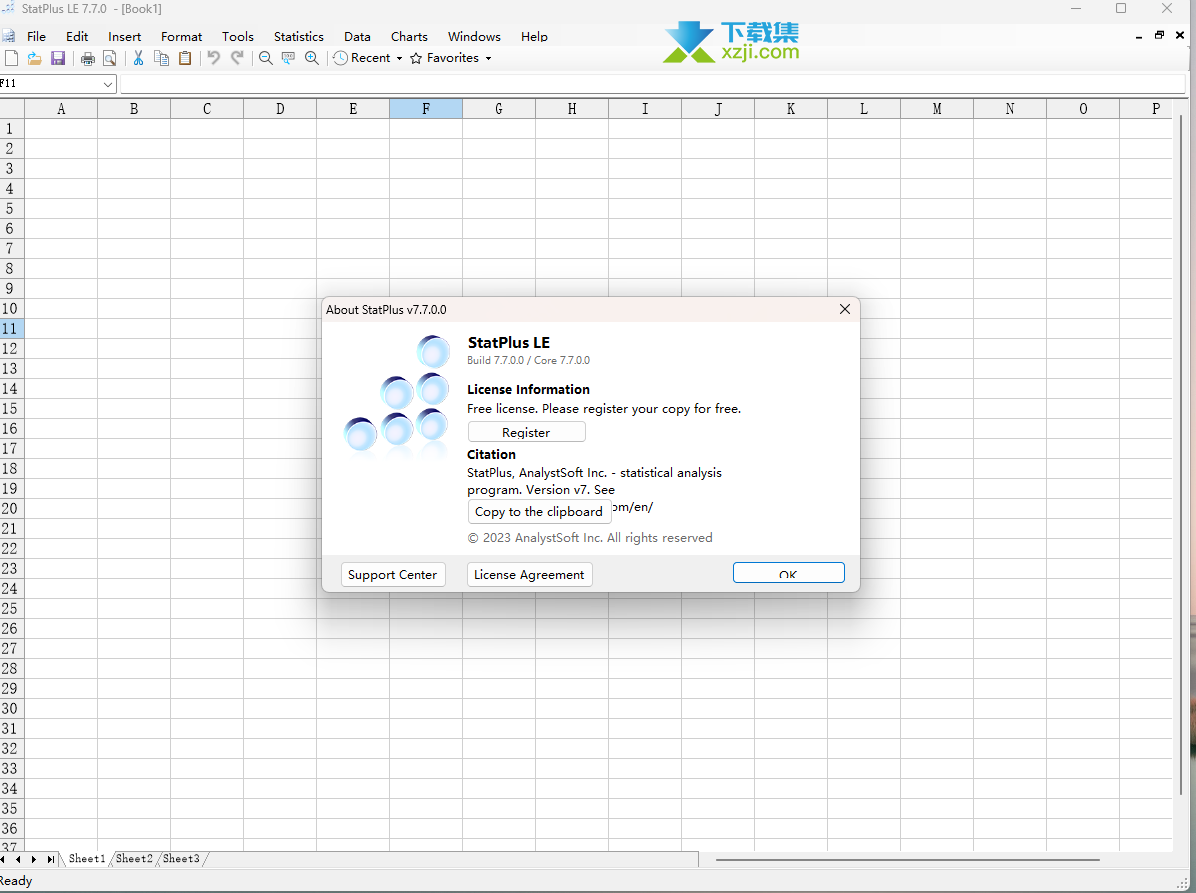Restore the inner Book1 document window

tap(1159, 35)
